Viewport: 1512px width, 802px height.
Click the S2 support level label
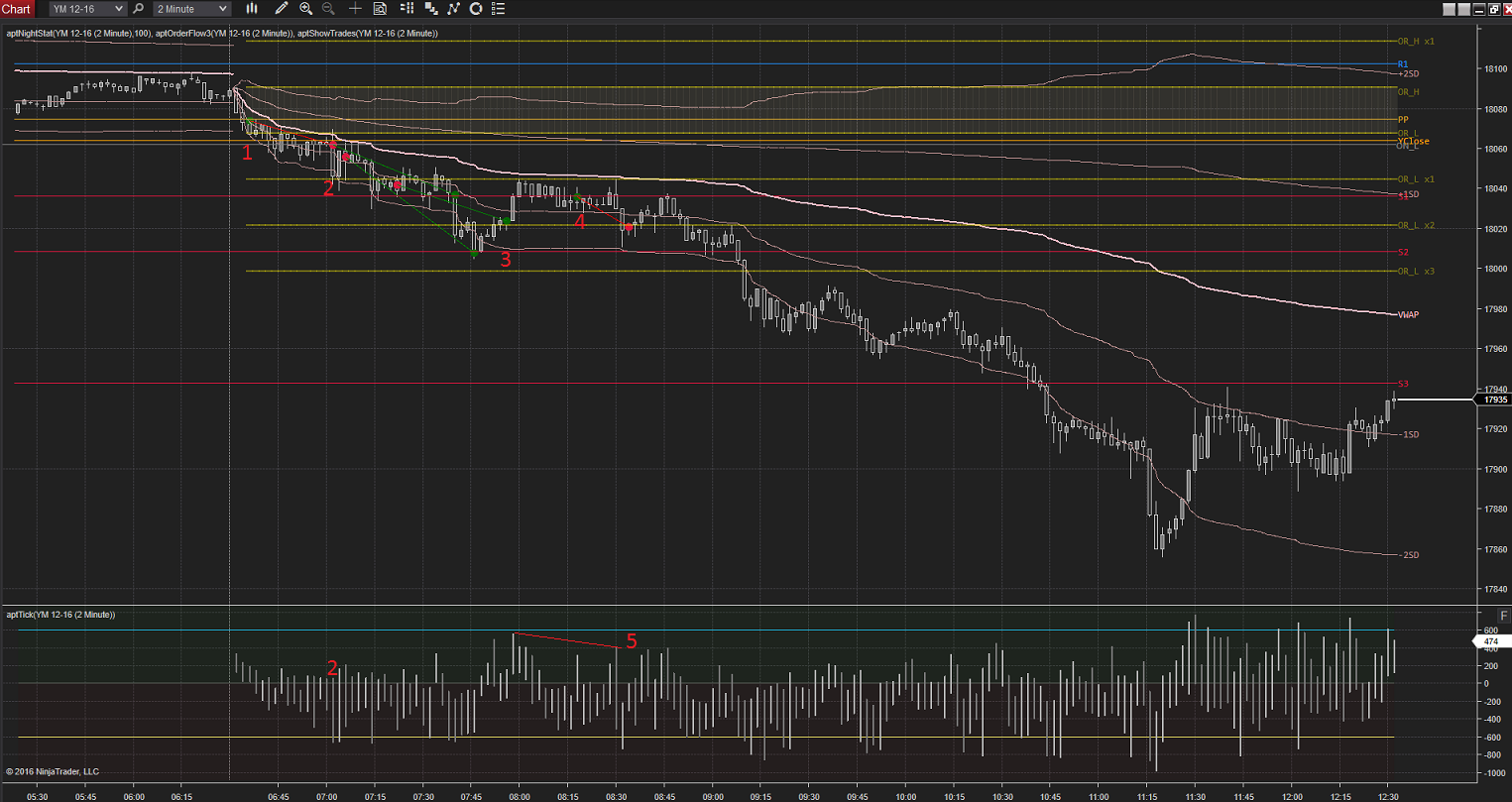[1403, 252]
